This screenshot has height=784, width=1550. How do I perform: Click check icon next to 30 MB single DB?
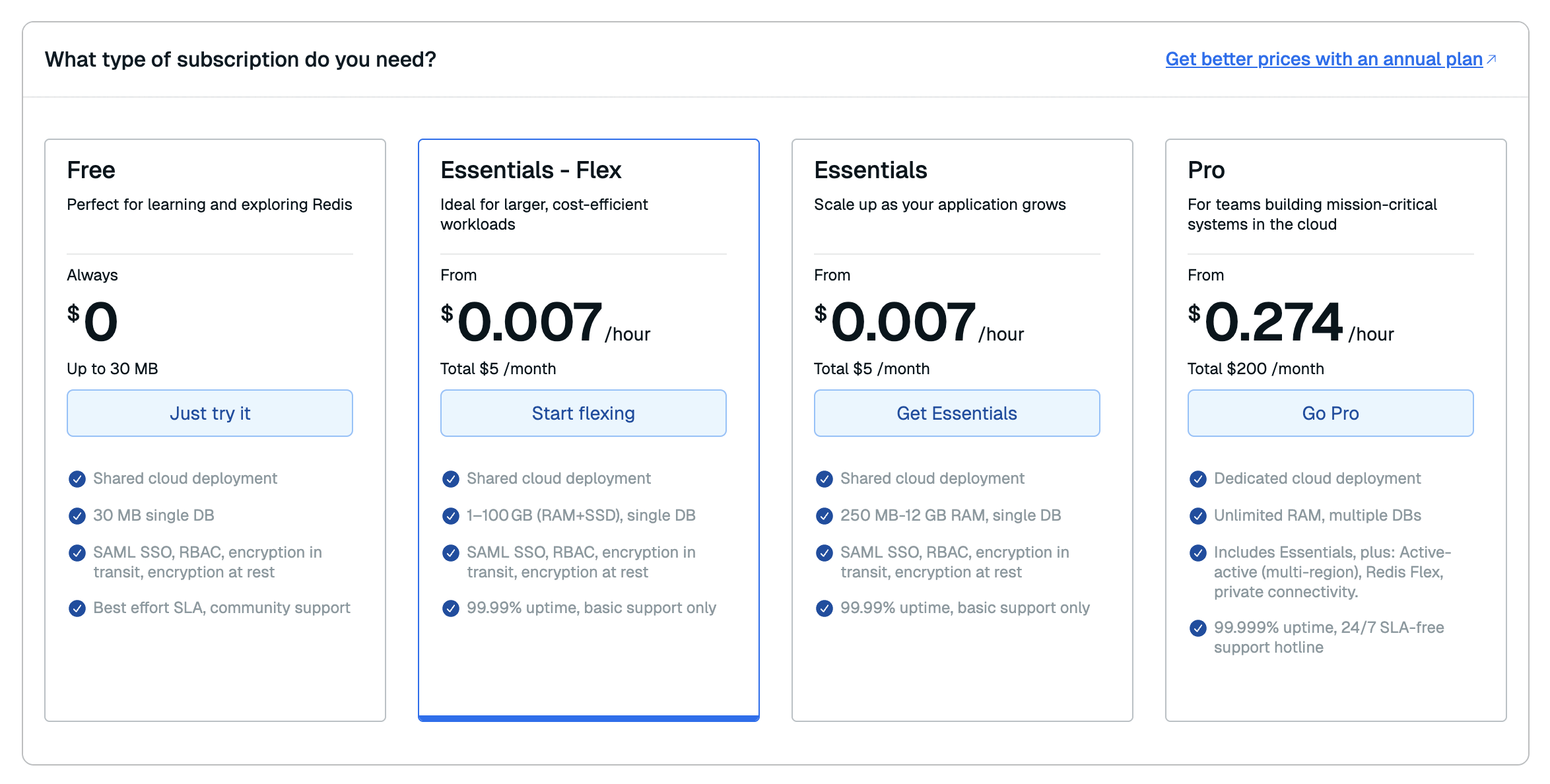(77, 516)
